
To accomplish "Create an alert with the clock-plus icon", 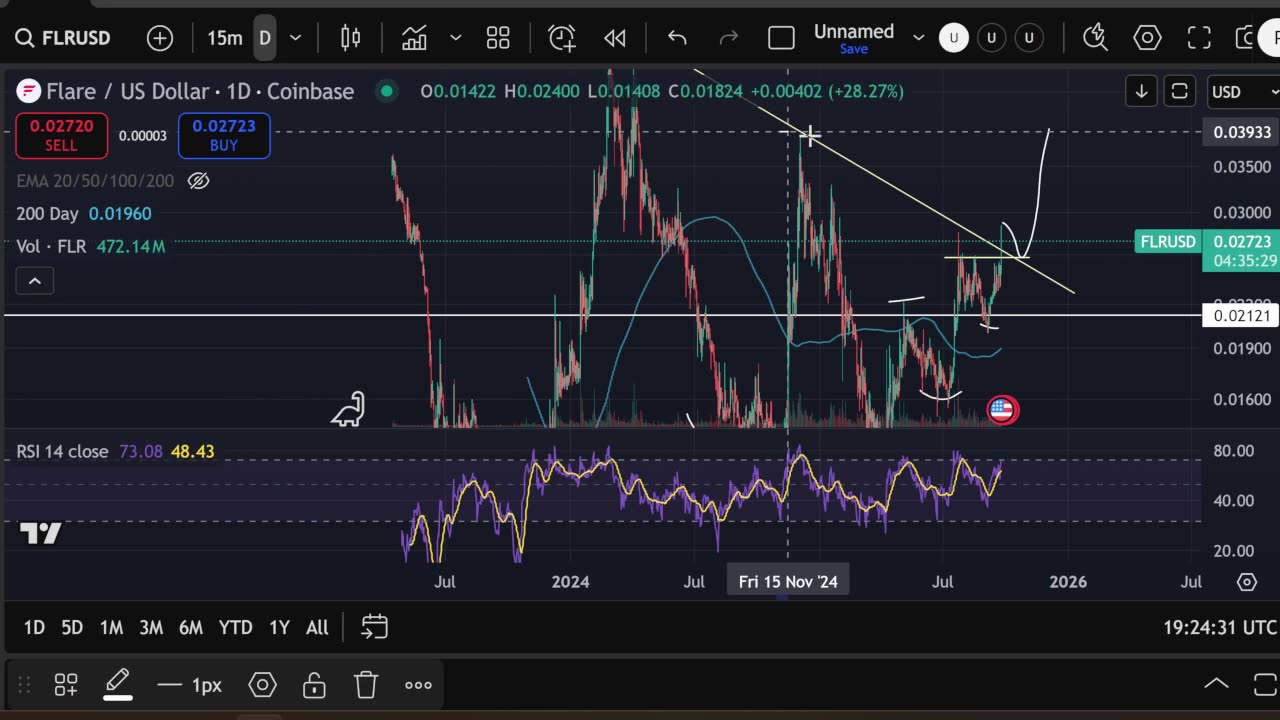I will [x=562, y=38].
